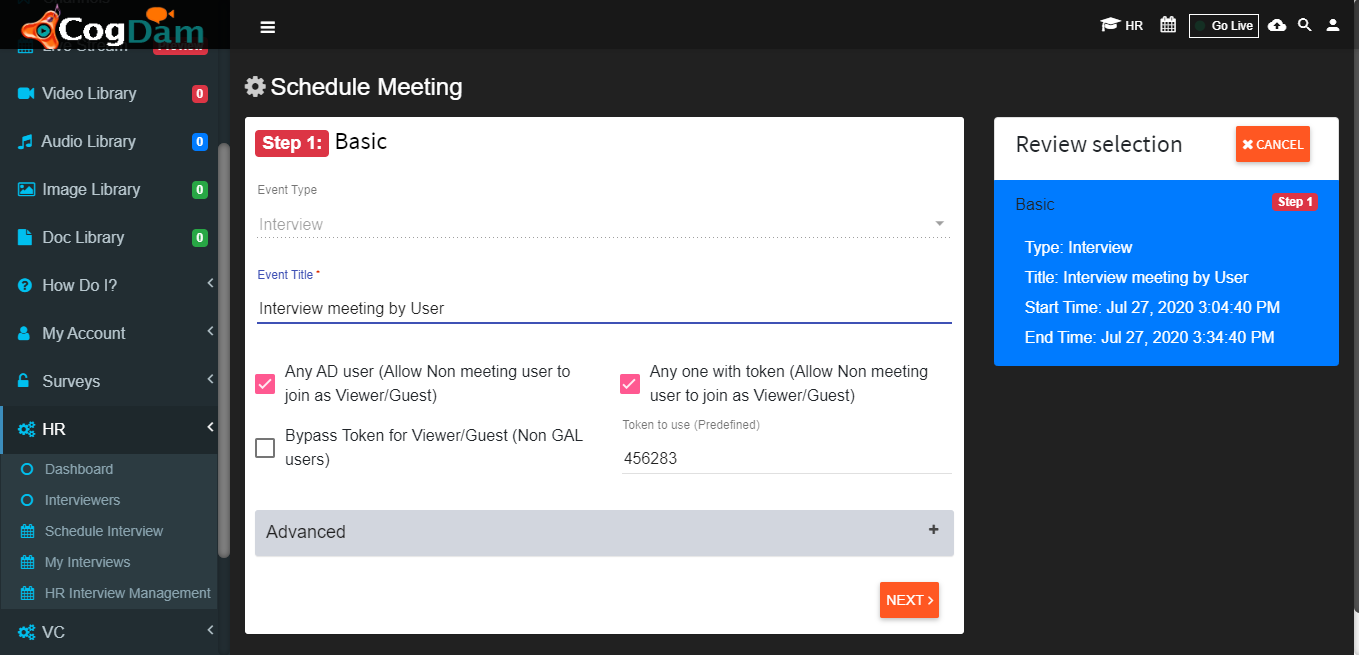This screenshot has width=1359, height=655.
Task: Enable Bypass Token for Viewer/Guest checkbox
Action: (265, 448)
